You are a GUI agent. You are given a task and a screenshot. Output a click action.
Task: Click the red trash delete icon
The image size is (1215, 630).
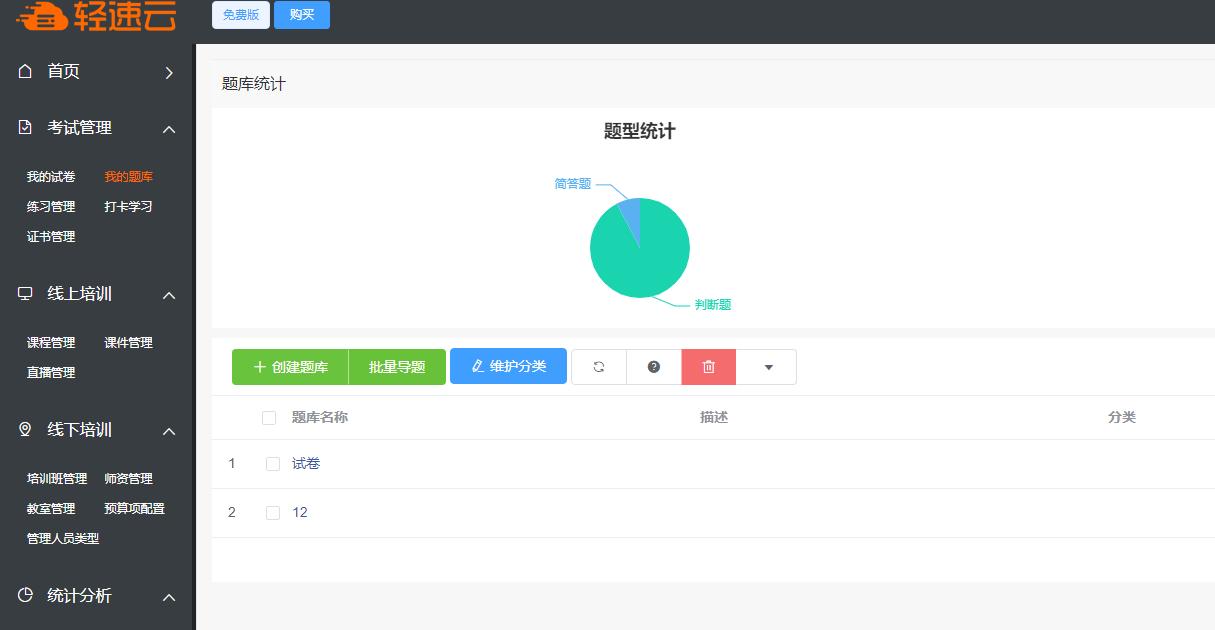(x=708, y=367)
